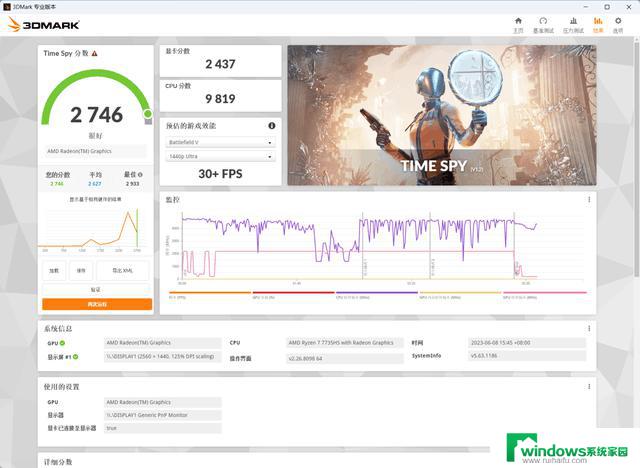Click the average score 2 627 value
The width and height of the screenshot is (640, 468).
tap(95, 184)
